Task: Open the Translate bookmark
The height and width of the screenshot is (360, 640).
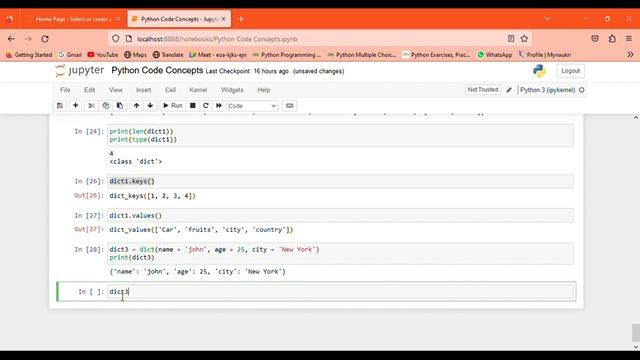Action: [x=168, y=55]
